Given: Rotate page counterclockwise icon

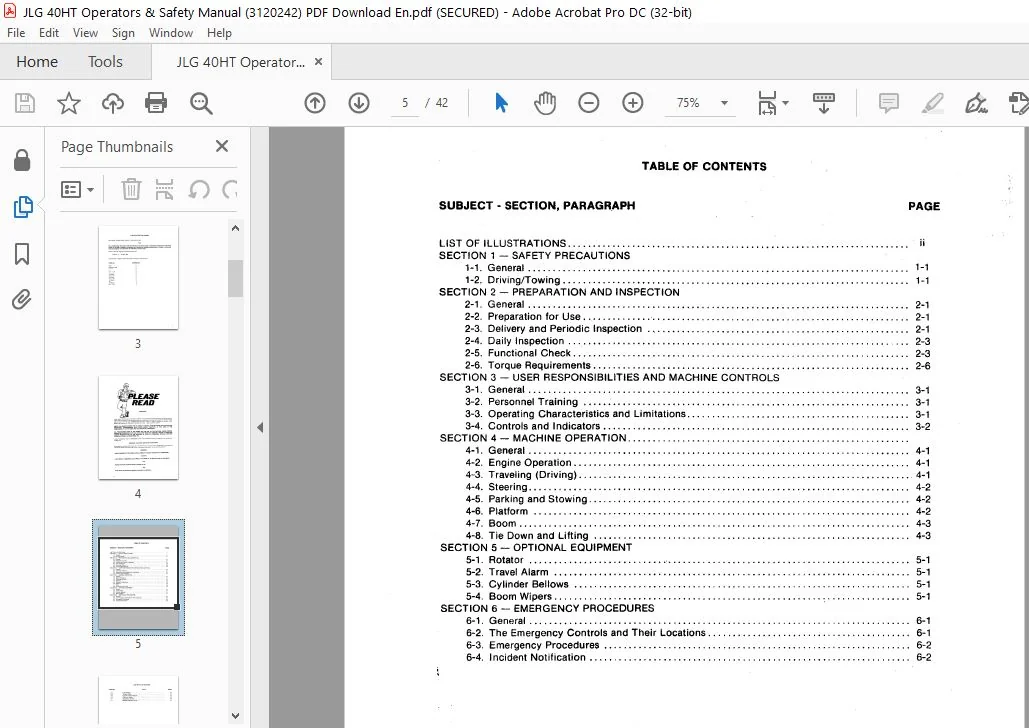Looking at the screenshot, I should (x=199, y=190).
